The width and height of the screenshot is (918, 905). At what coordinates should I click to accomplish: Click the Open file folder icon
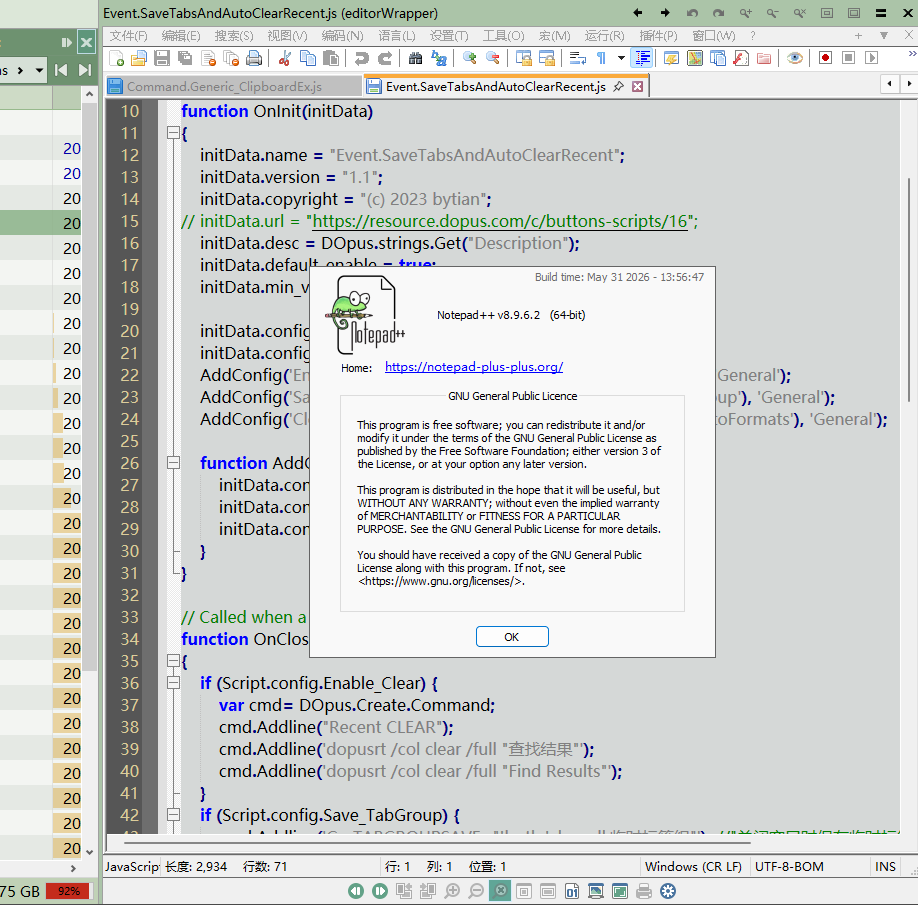tap(139, 58)
